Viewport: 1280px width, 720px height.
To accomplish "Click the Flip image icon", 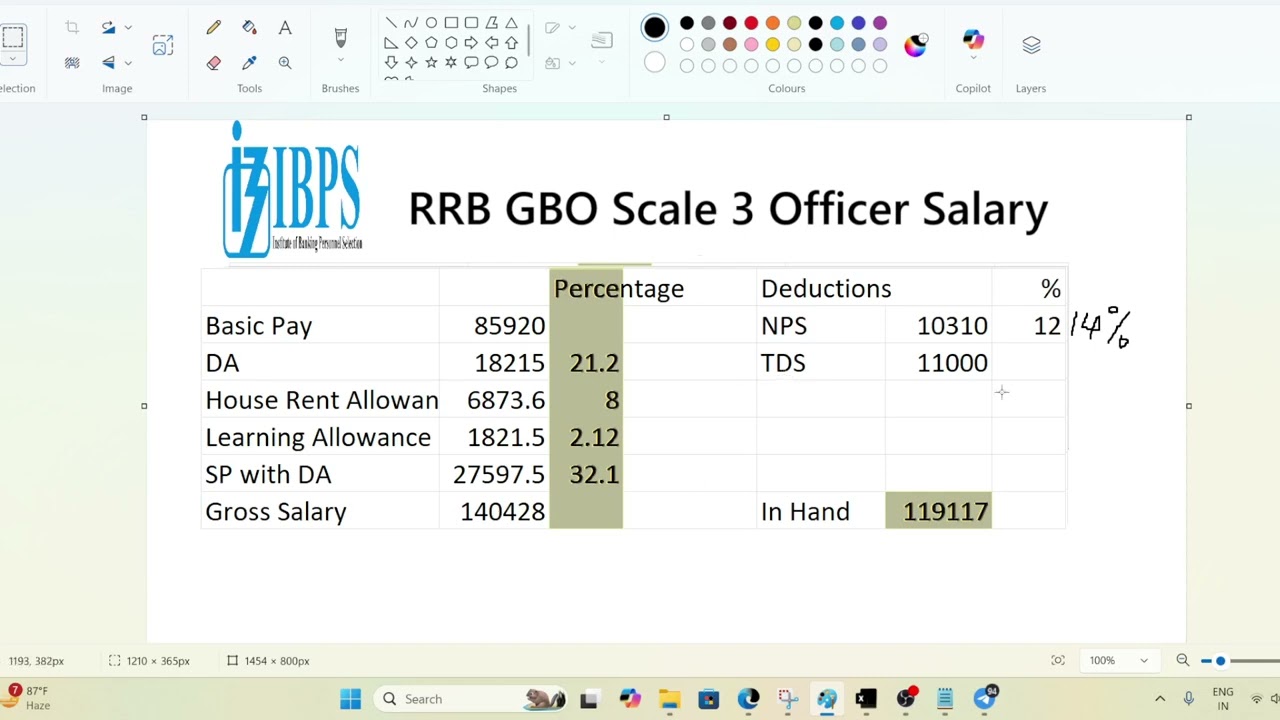I will pos(108,63).
